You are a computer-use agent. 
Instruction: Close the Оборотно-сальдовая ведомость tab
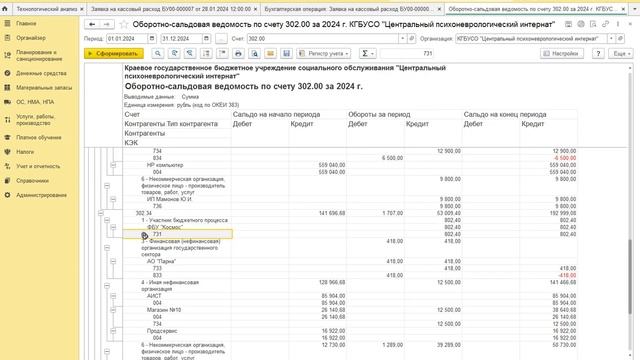pyautogui.click(x=623, y=9)
